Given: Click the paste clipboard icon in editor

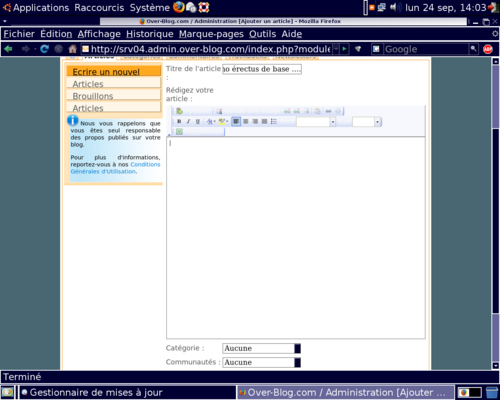Looking at the screenshot, I should click(x=317, y=111).
